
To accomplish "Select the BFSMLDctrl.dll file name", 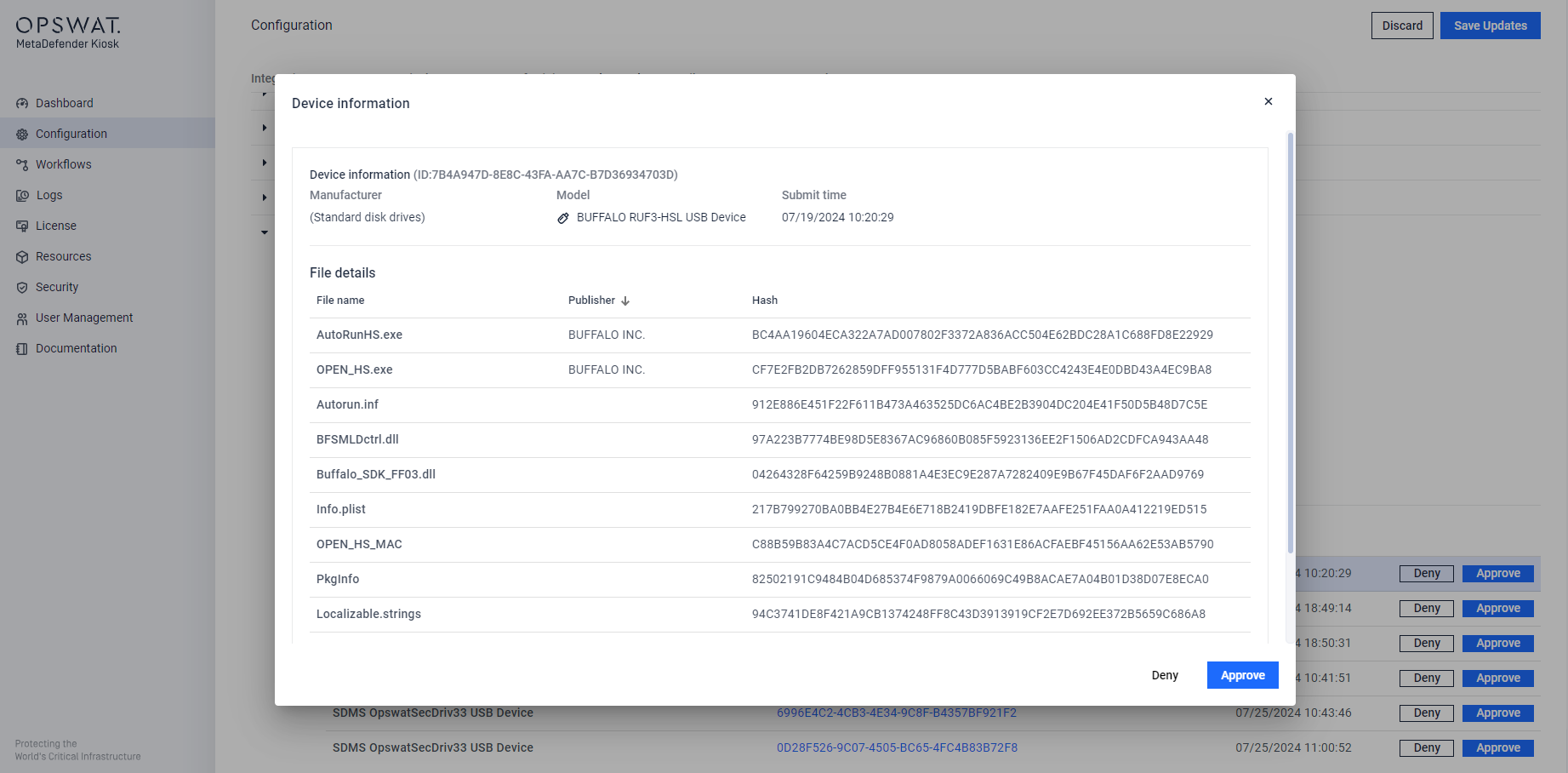I will [357, 439].
